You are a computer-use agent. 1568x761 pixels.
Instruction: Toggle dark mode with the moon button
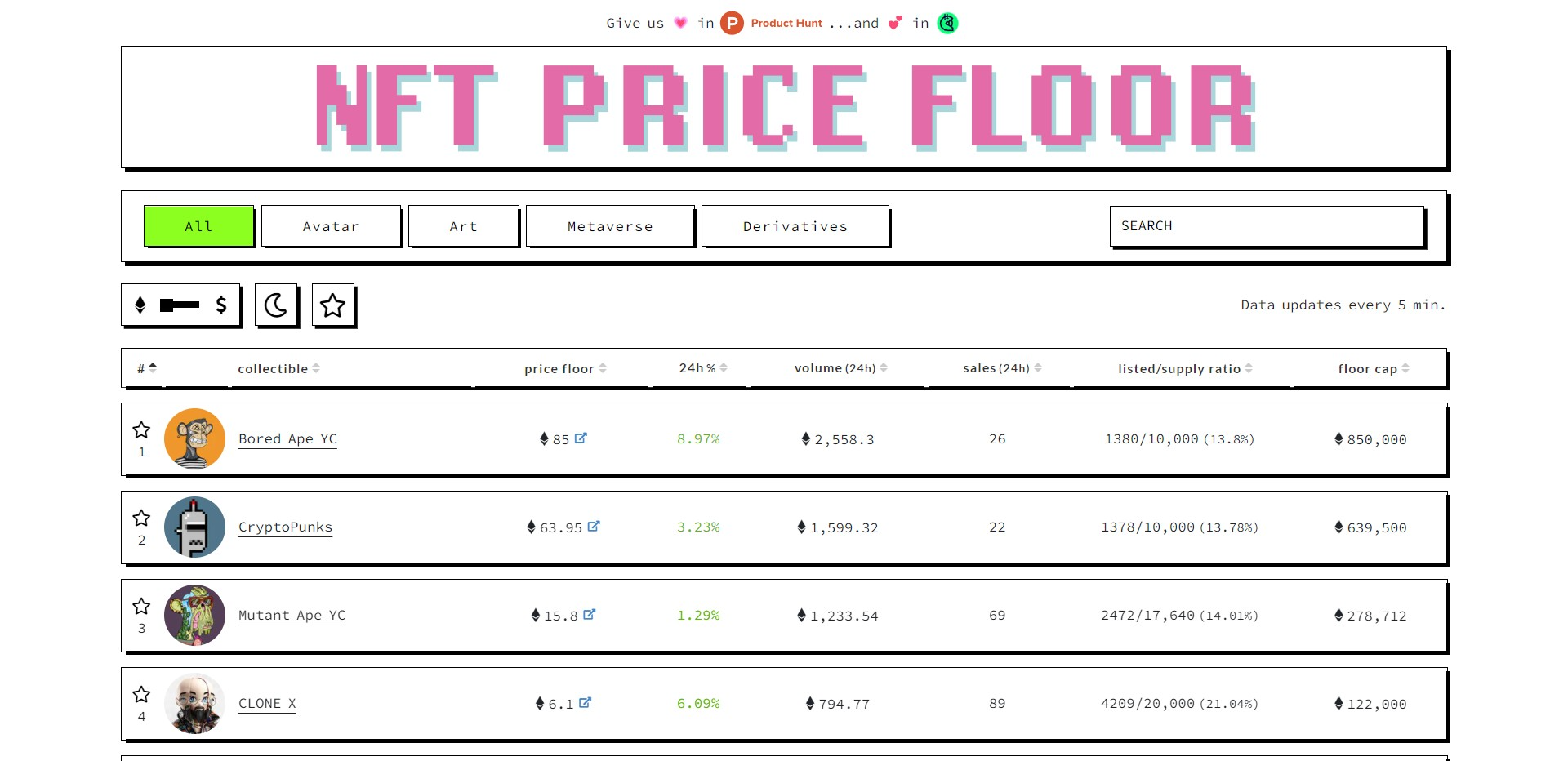click(276, 305)
